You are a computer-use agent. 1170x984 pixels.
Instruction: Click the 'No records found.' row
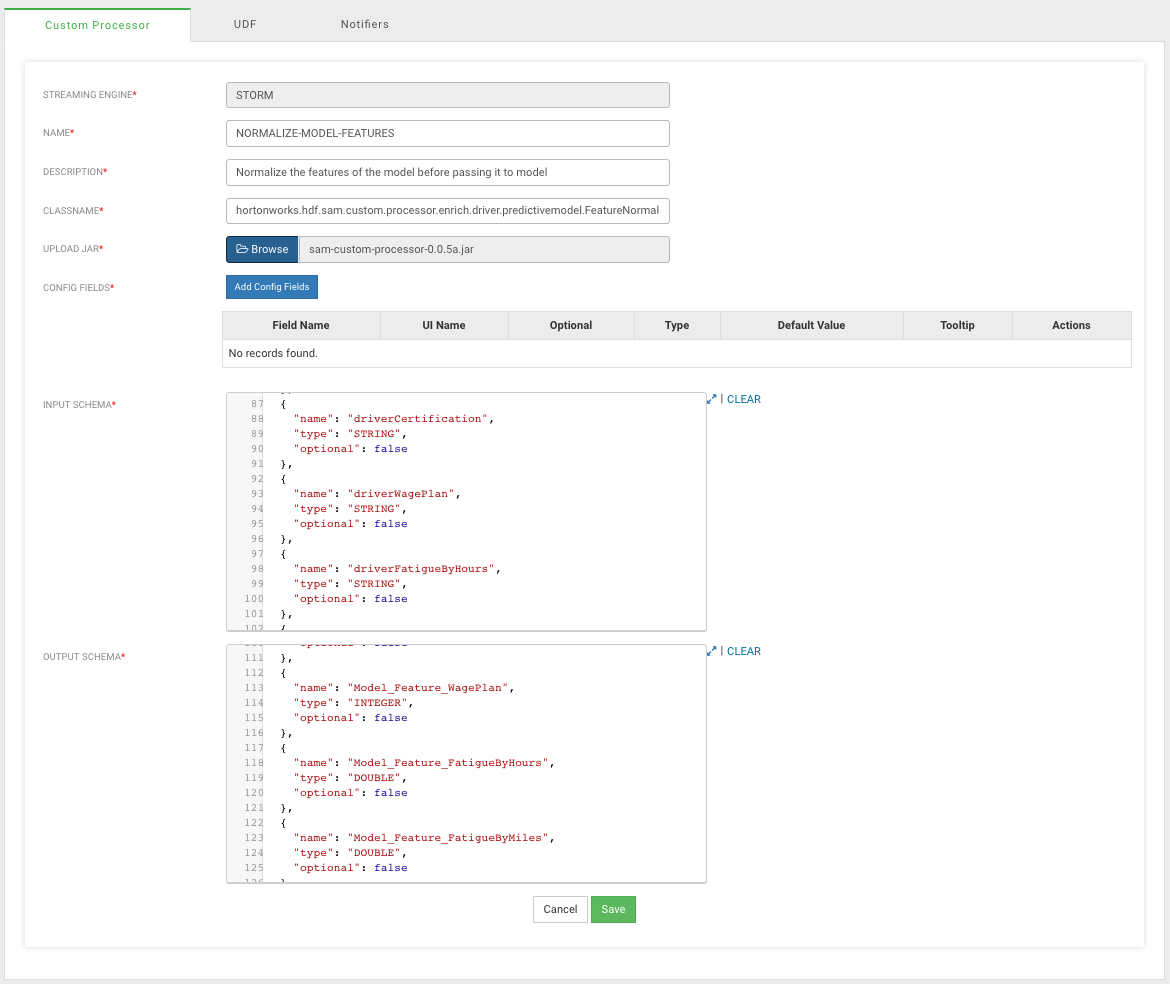click(677, 354)
